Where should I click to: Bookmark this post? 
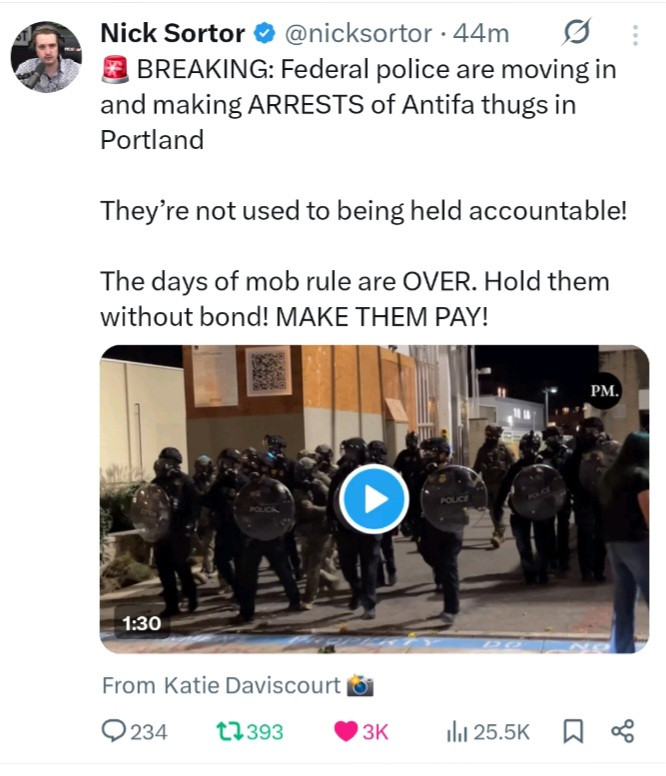(x=573, y=732)
